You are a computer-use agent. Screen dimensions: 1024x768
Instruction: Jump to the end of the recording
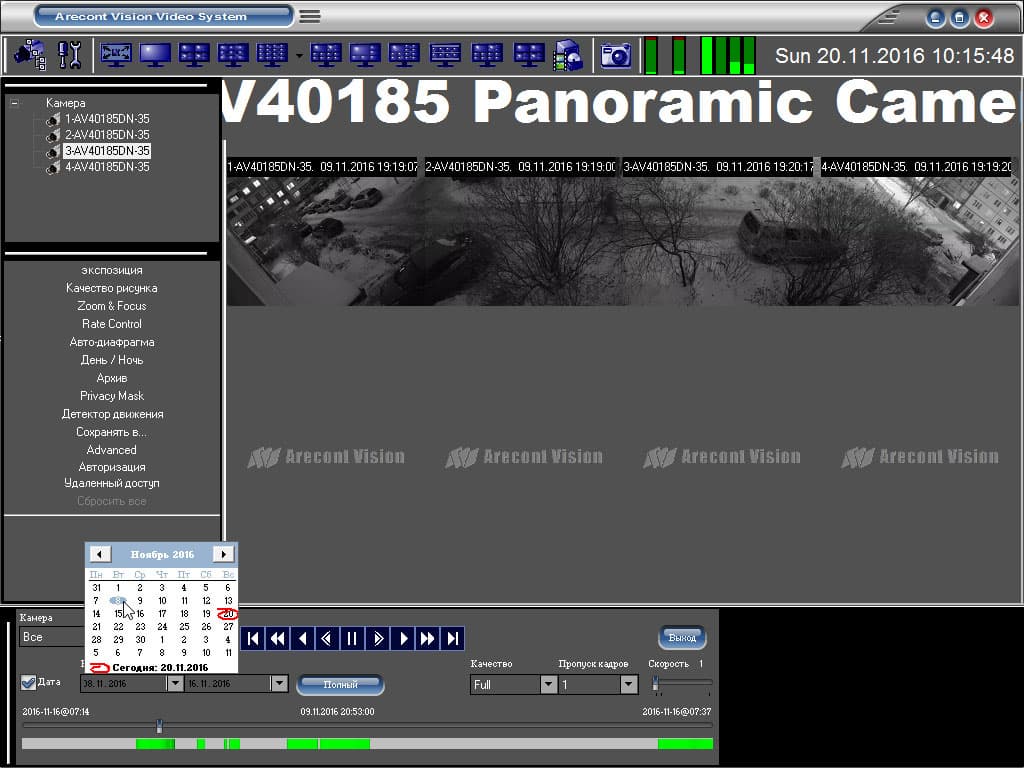pyautogui.click(x=453, y=638)
